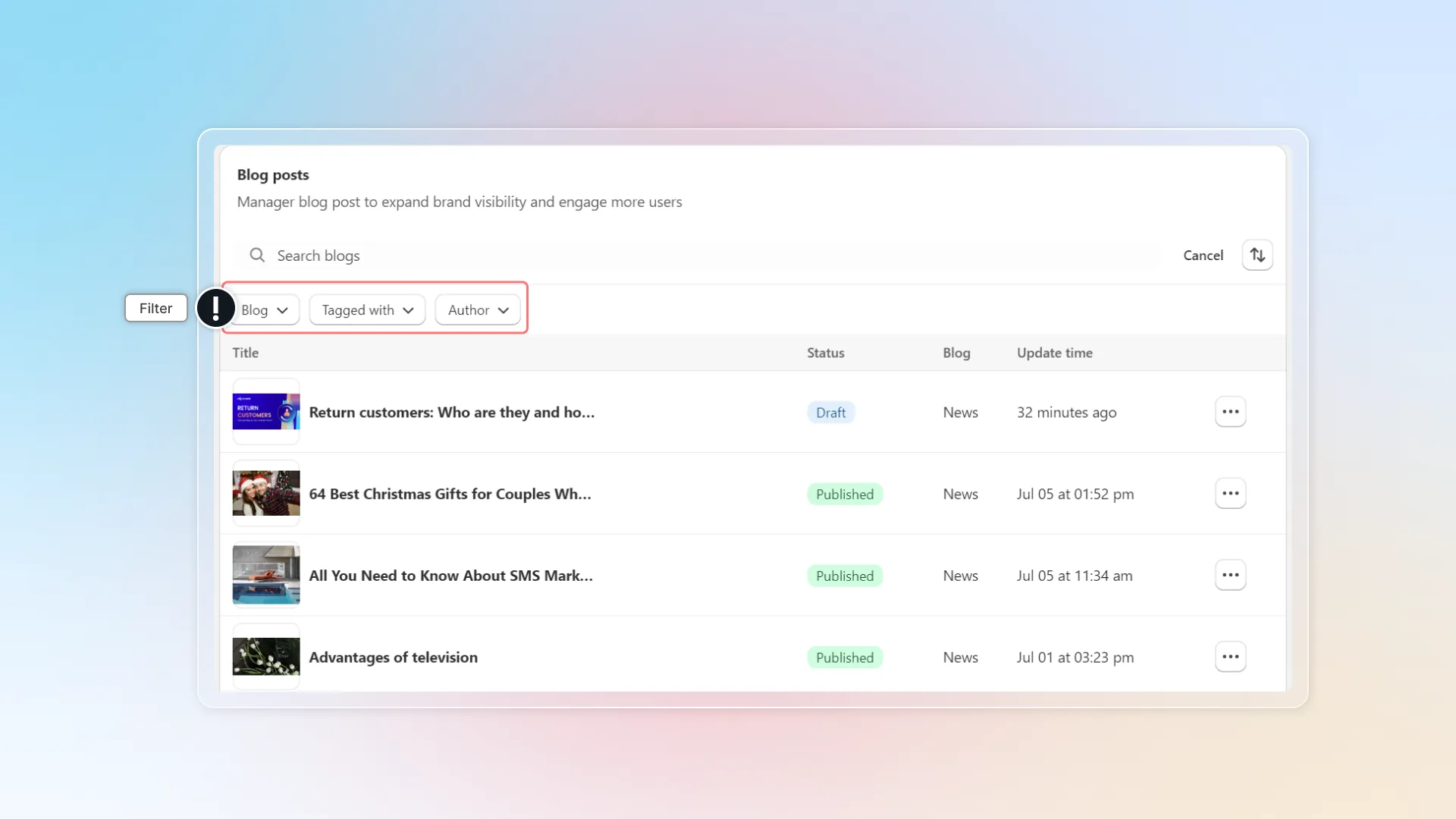
Task: Open more actions for SMS Marketing post
Action: coord(1230,576)
